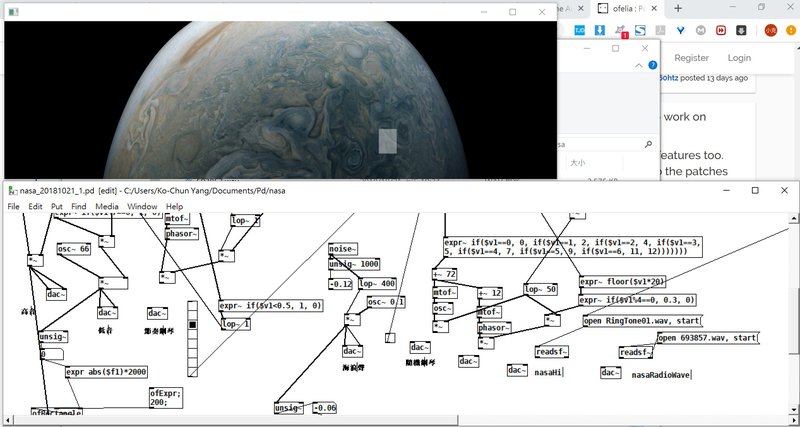Click the blue S extension icon
The image size is (800, 427).
640,31
